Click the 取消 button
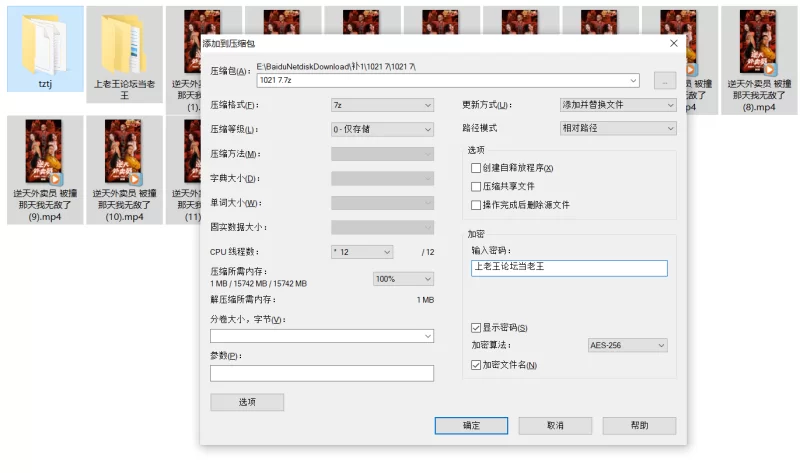Image resolution: width=800 pixels, height=473 pixels. pos(555,426)
